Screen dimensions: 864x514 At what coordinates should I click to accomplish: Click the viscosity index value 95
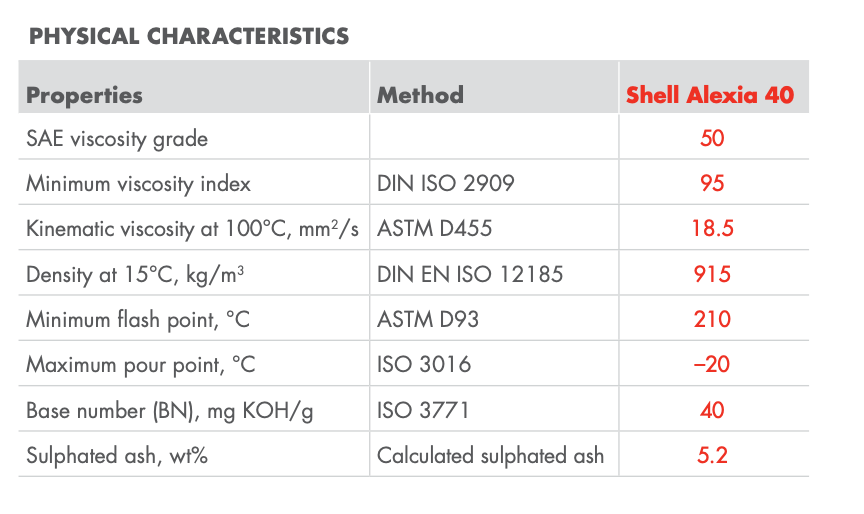pyautogui.click(x=712, y=184)
